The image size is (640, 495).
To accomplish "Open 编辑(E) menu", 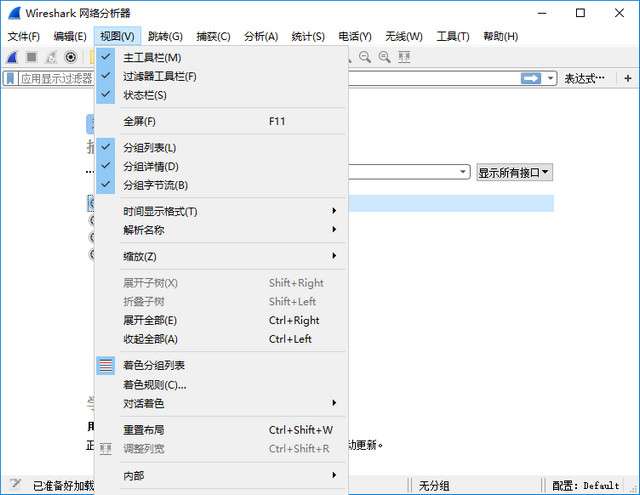I will (x=70, y=36).
